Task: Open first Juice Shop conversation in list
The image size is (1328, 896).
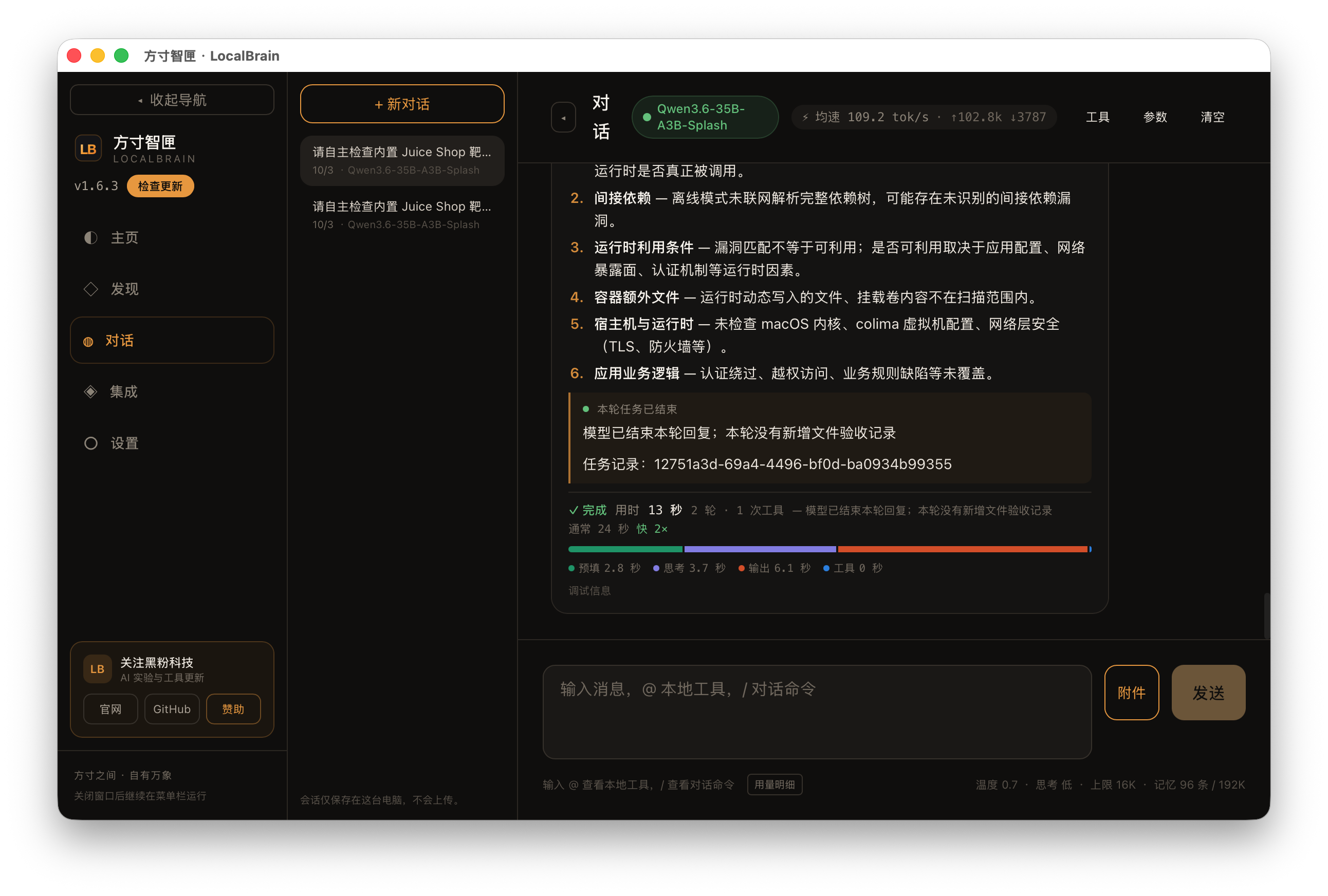Action: [x=402, y=160]
